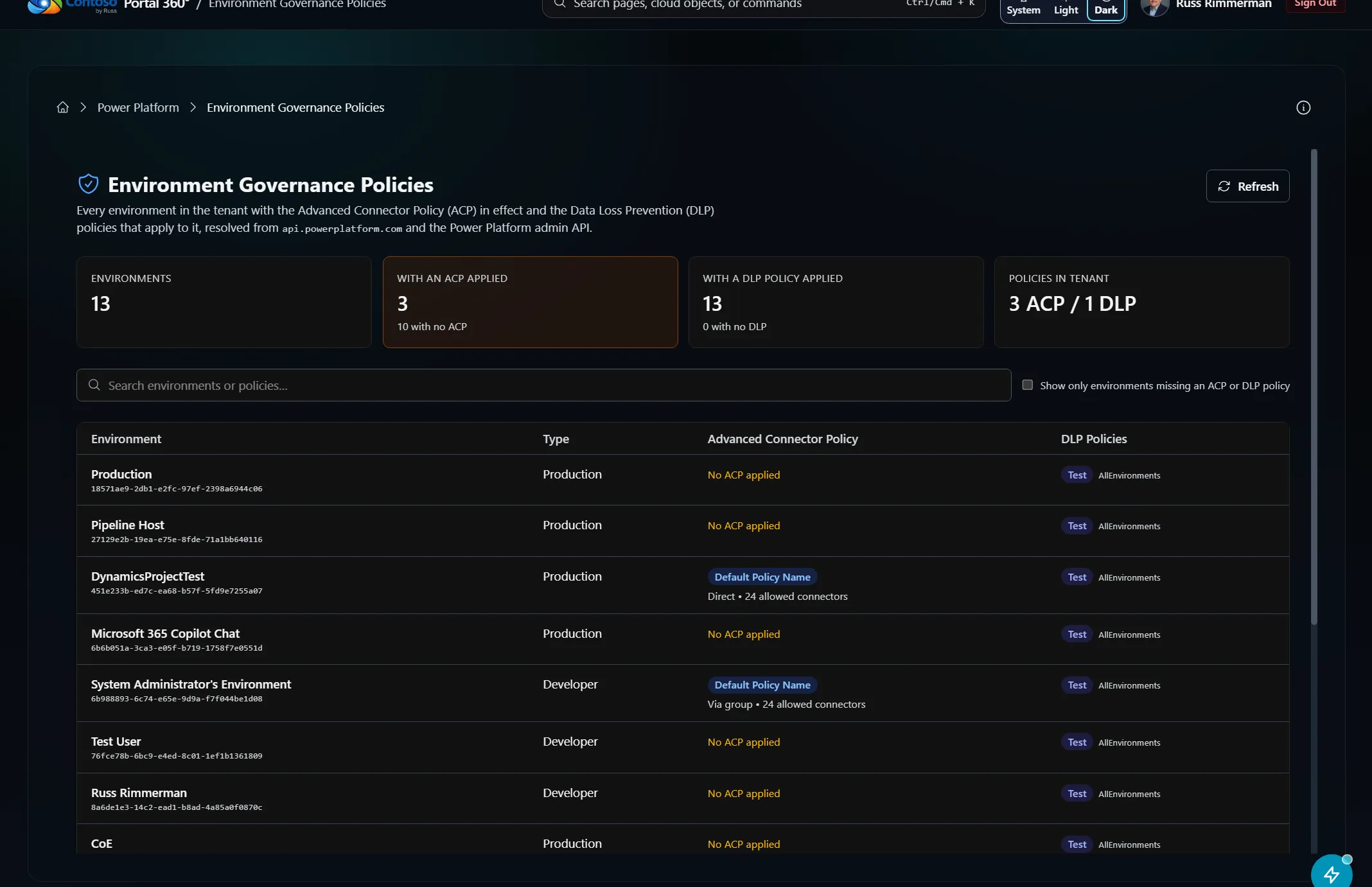
Task: Click the shield icon beside the page title
Action: (89, 184)
